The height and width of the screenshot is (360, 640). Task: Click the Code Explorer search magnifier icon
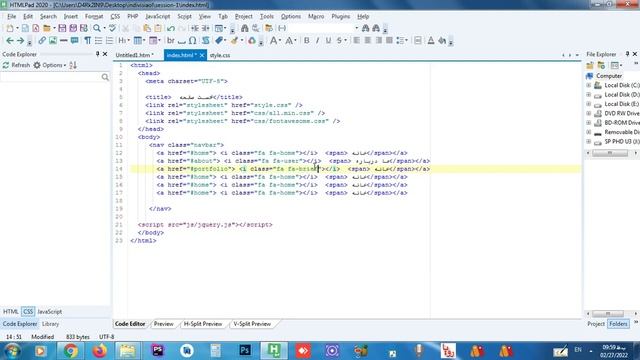click(105, 77)
